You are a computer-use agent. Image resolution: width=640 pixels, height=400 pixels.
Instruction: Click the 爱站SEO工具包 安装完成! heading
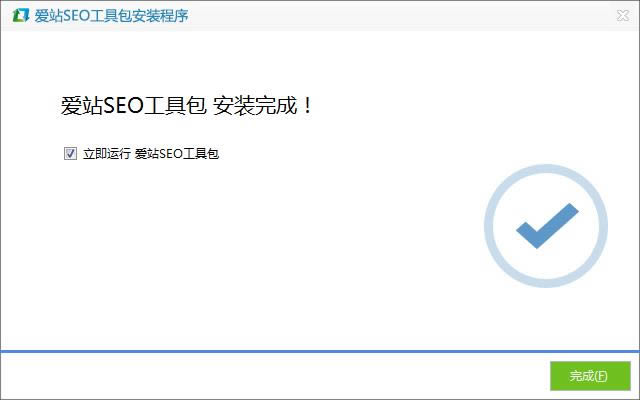click(187, 106)
